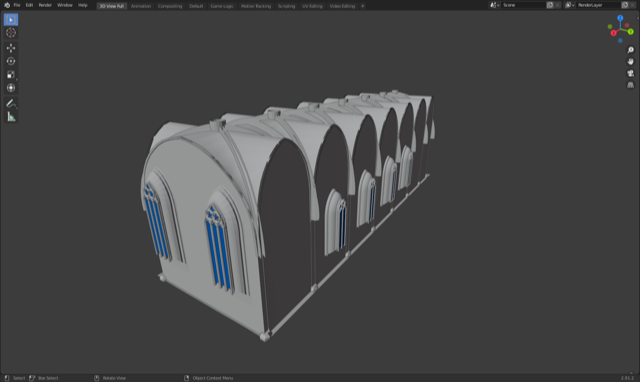This screenshot has width=640, height=382.
Task: Select the Select Box tool
Action: [11, 20]
